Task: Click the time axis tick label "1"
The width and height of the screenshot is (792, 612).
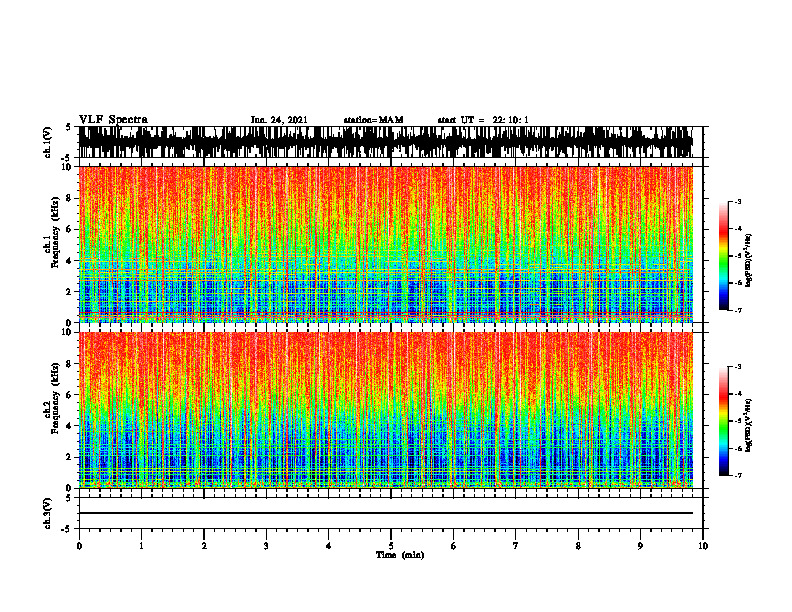Action: [141, 546]
